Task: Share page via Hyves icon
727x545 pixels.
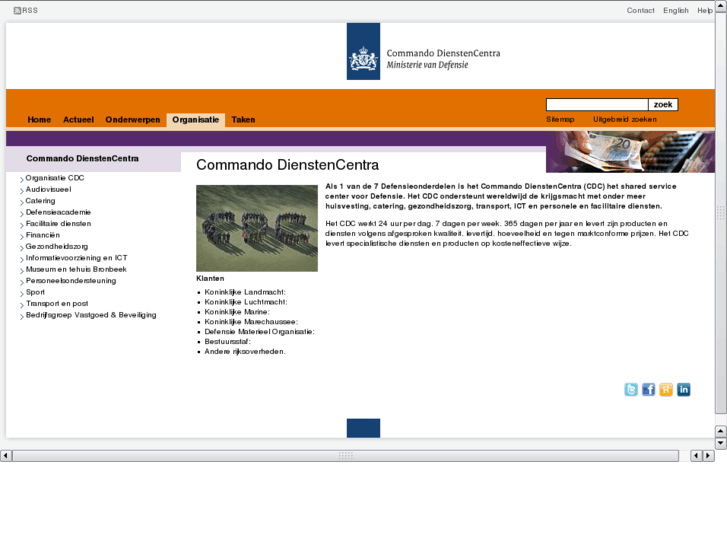Action: tap(666, 390)
